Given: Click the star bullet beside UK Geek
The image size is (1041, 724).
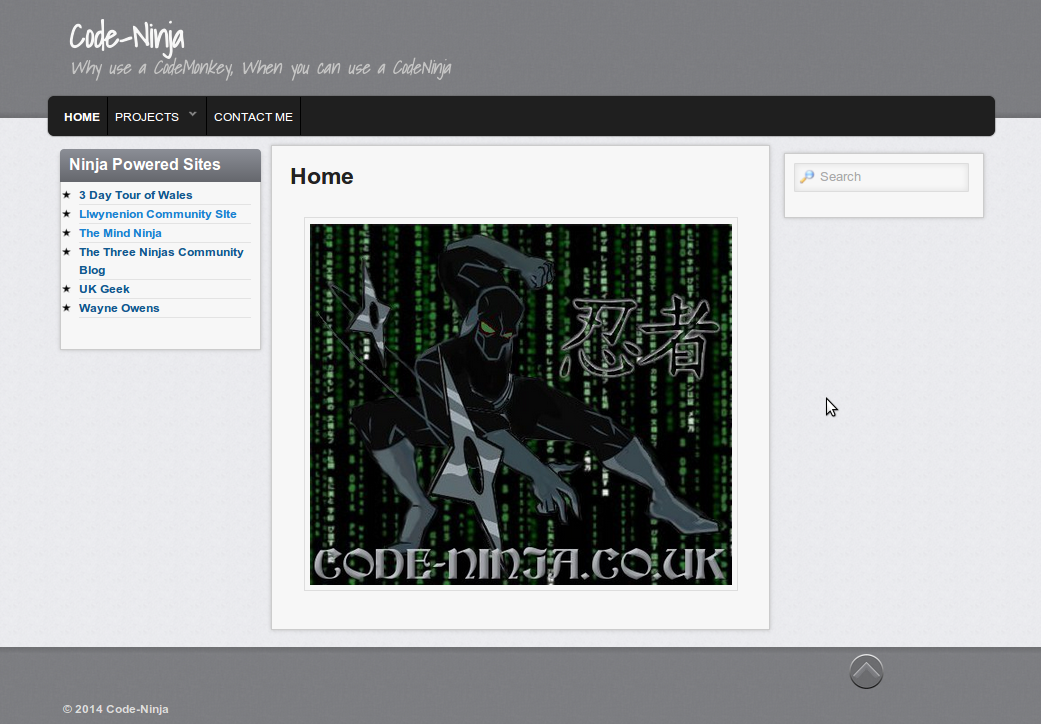Looking at the screenshot, I should [67, 289].
